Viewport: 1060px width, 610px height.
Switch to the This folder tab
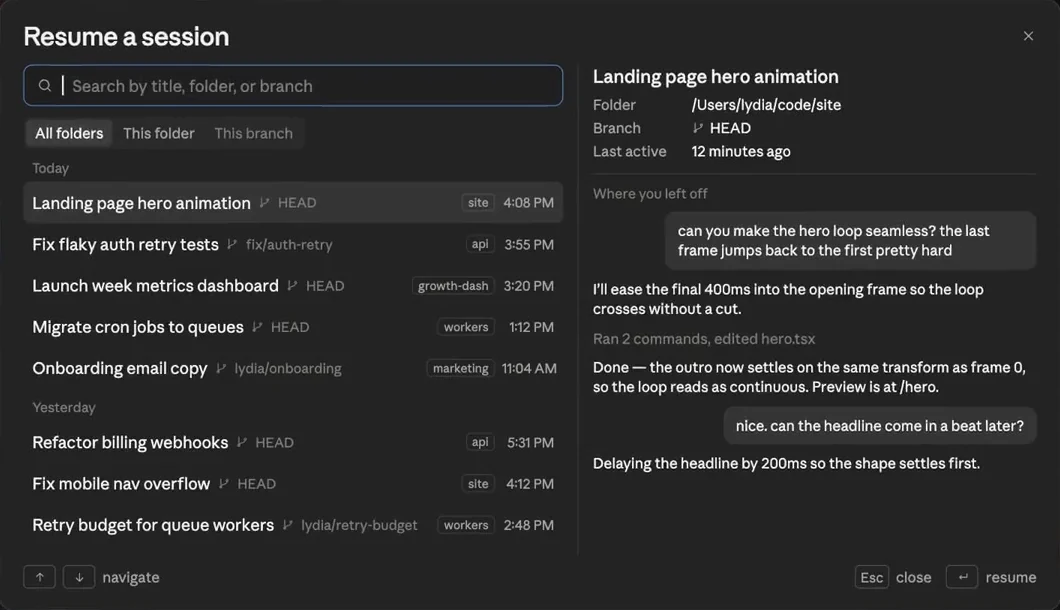pos(159,133)
